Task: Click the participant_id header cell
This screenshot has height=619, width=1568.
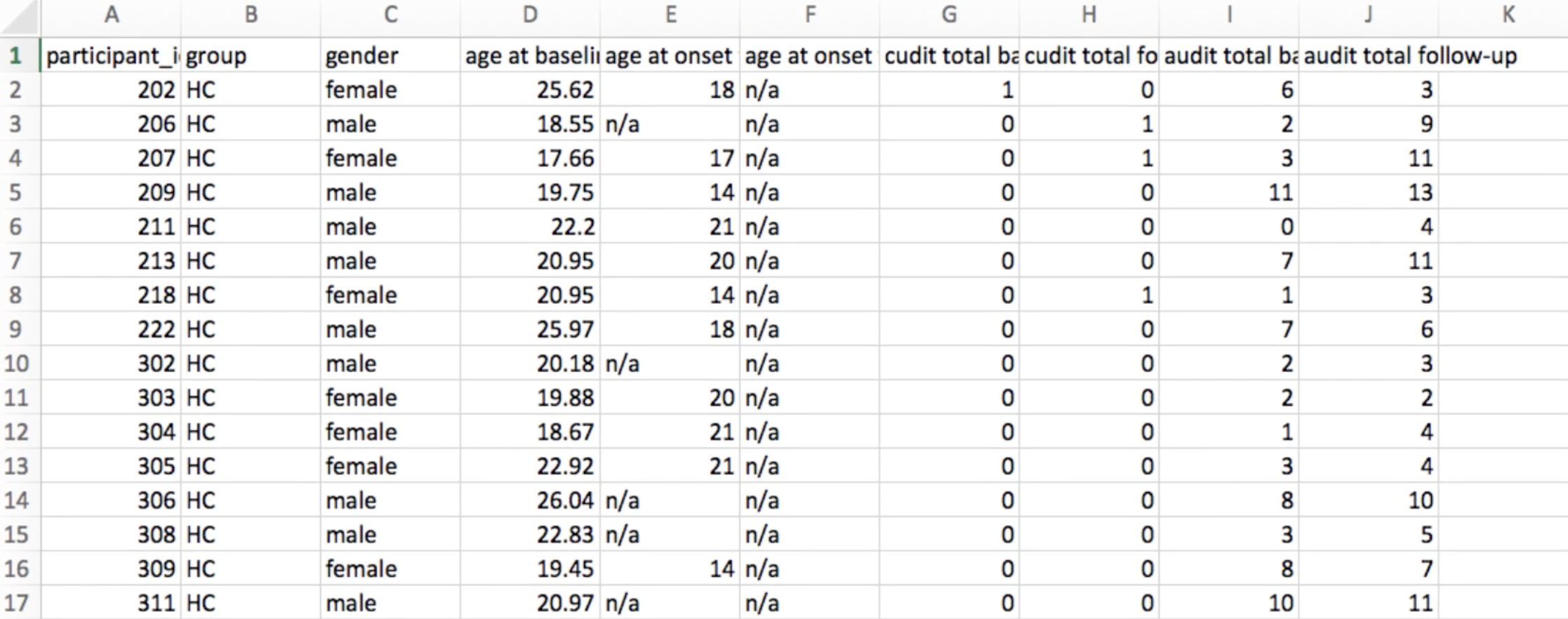Action: tap(111, 55)
